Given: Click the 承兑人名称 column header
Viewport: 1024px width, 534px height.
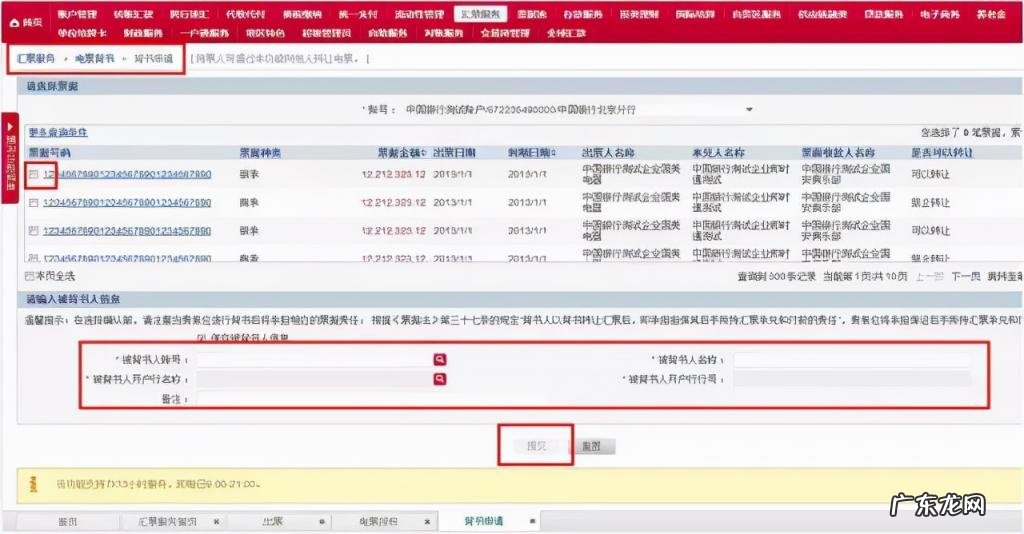Looking at the screenshot, I should [718, 153].
